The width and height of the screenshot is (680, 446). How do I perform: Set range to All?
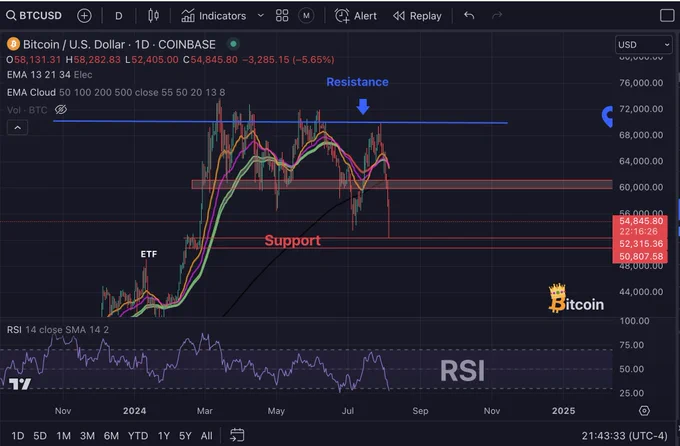click(206, 436)
